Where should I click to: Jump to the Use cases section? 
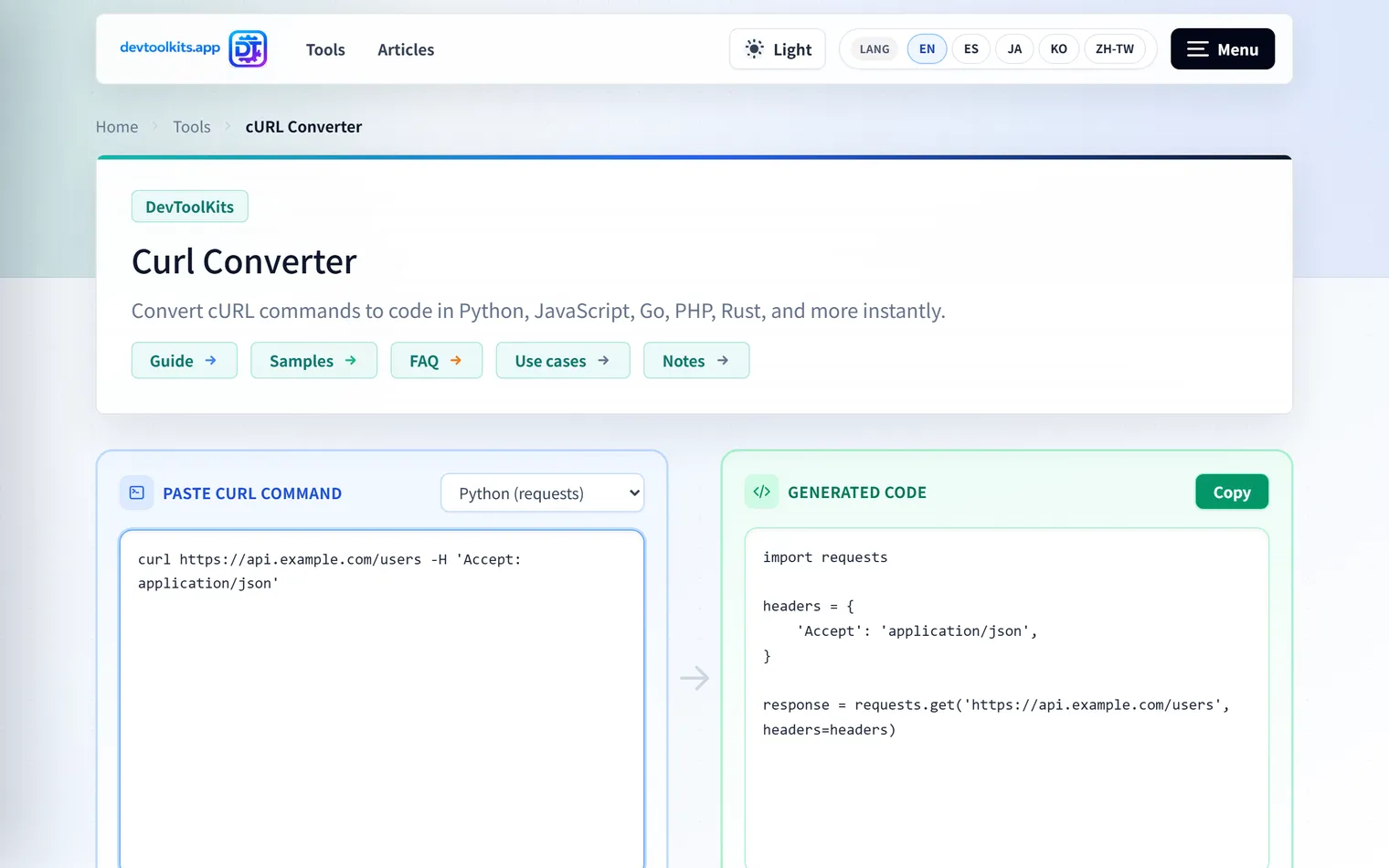(563, 361)
